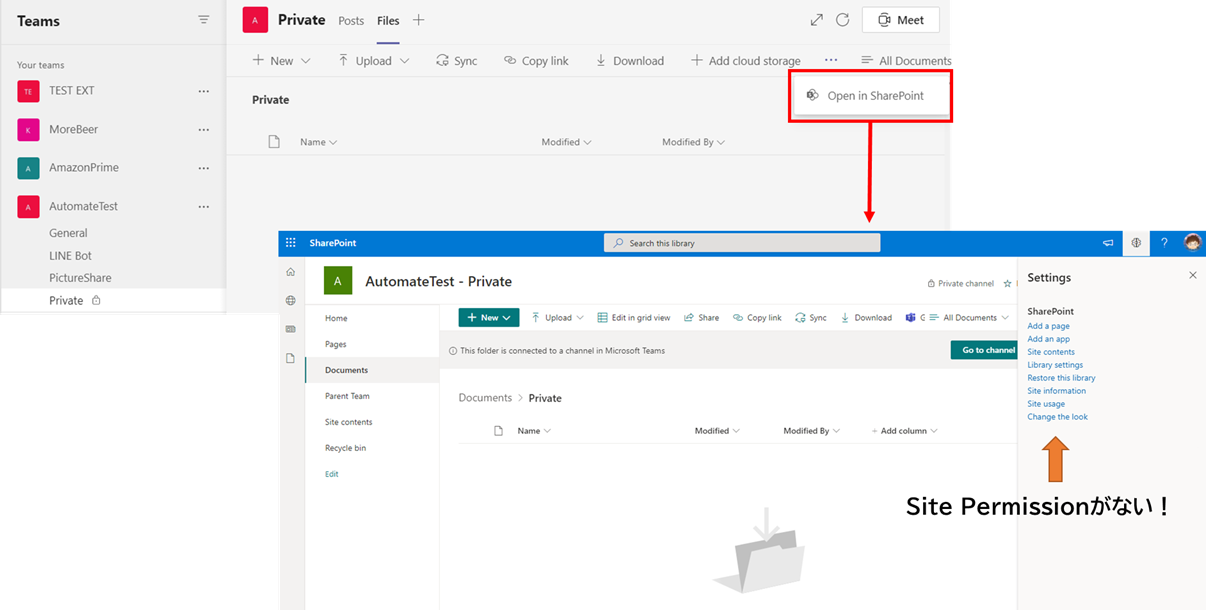
Task: Click the SharePoint home icon in left rail
Action: [291, 272]
